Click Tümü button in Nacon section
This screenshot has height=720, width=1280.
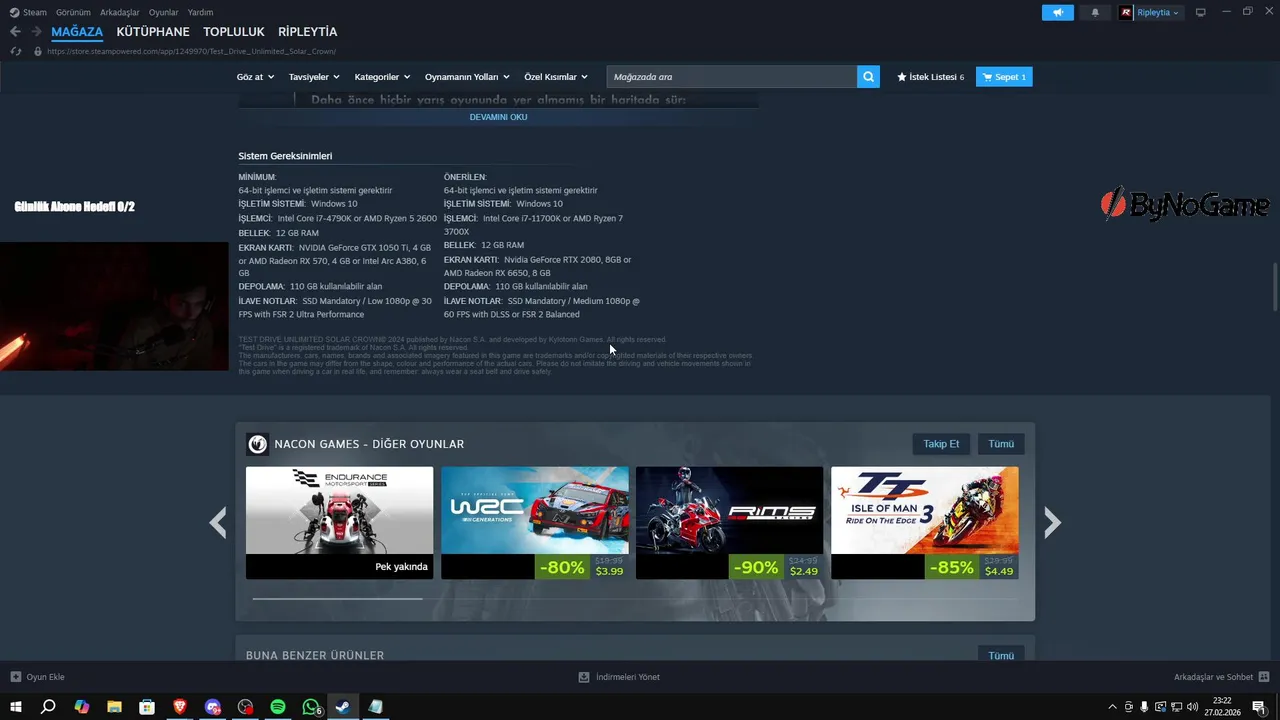click(1001, 444)
